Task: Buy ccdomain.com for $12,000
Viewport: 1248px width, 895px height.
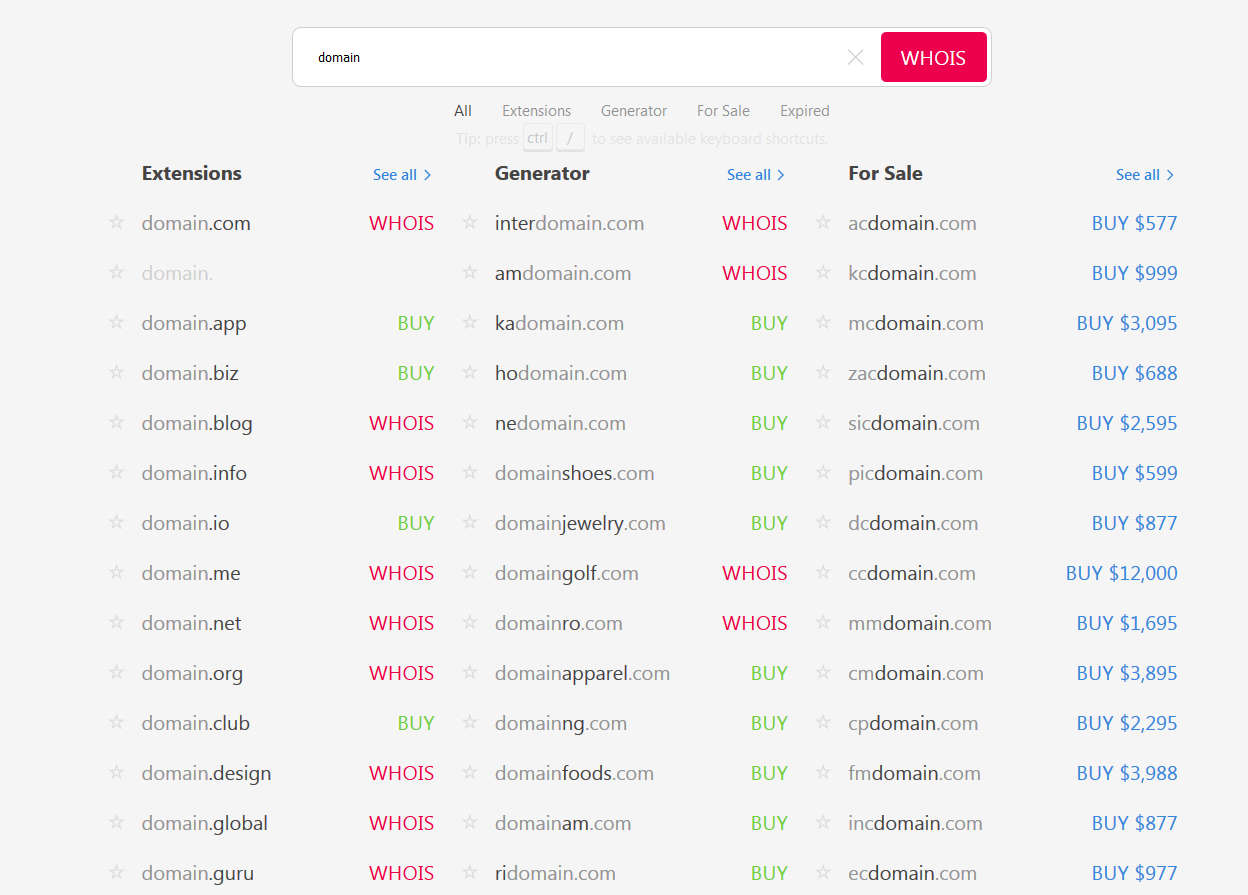Action: coord(1121,573)
